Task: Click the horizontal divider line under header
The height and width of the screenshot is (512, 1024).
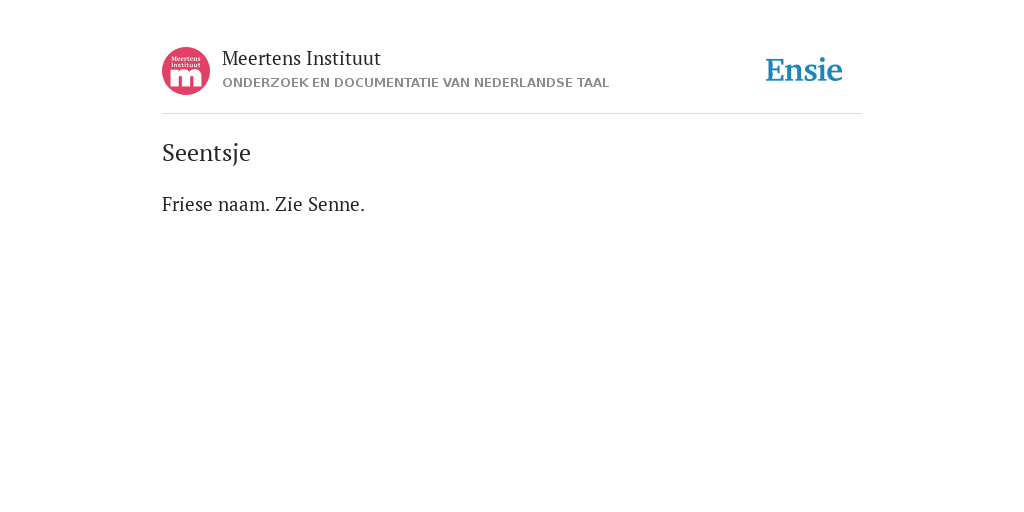Action: pos(512,114)
